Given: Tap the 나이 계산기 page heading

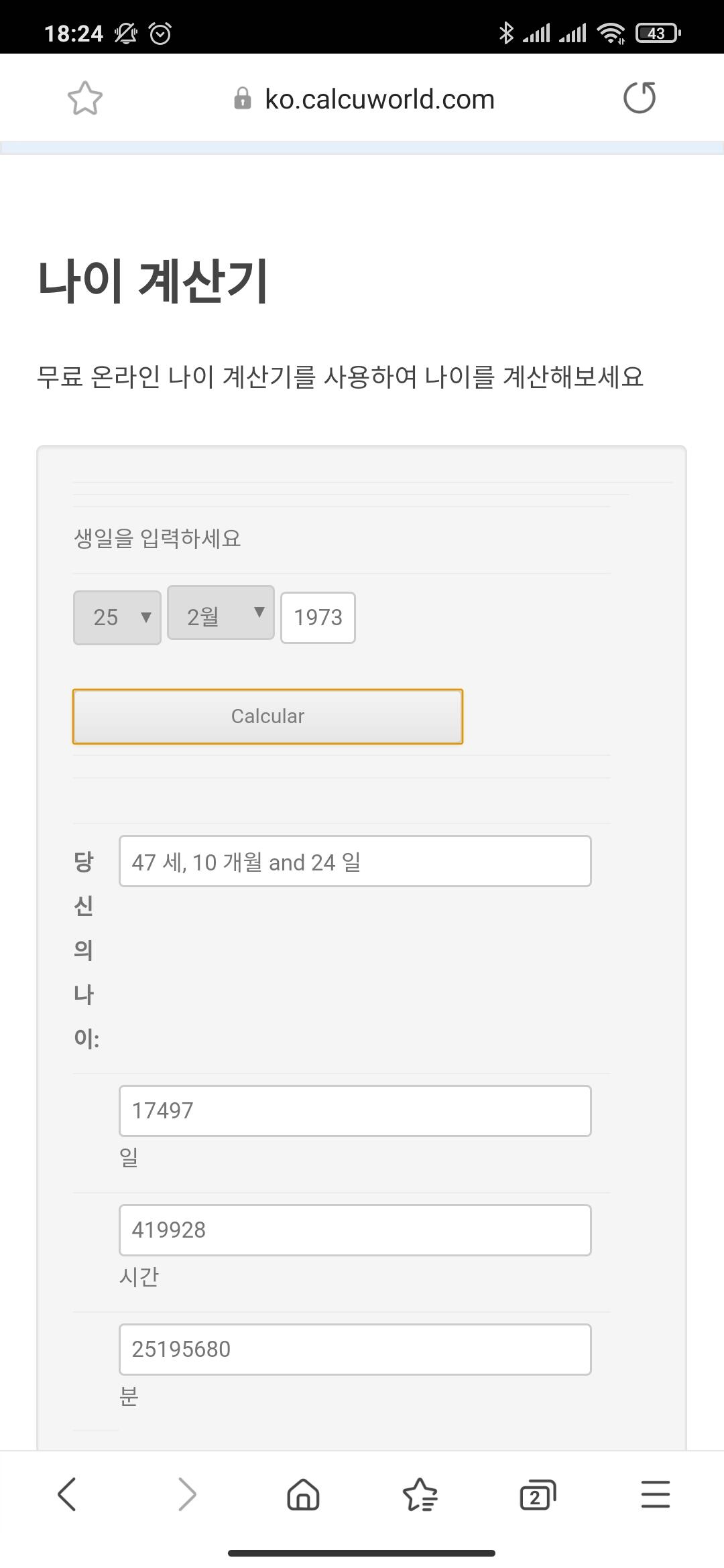Looking at the screenshot, I should coord(153,280).
